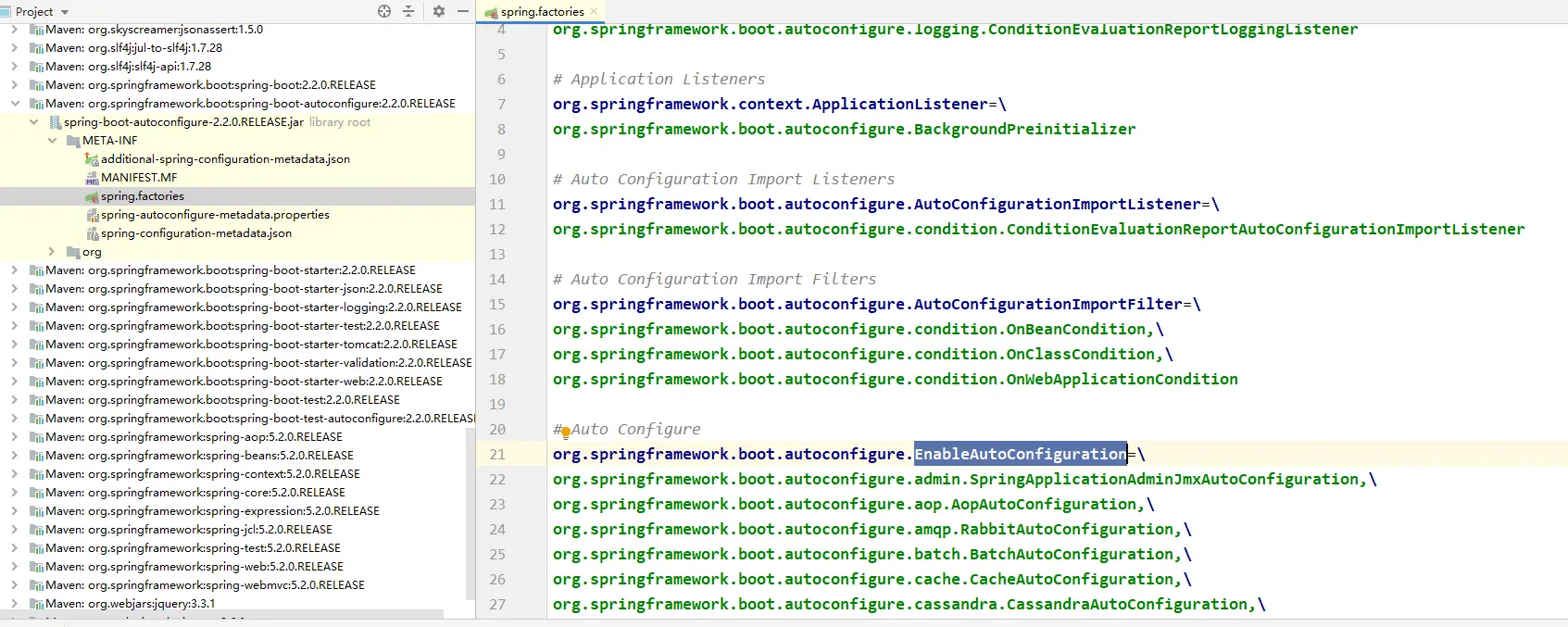
Task: Click the library icon of spring-boot-starter-json
Action: pos(36,289)
